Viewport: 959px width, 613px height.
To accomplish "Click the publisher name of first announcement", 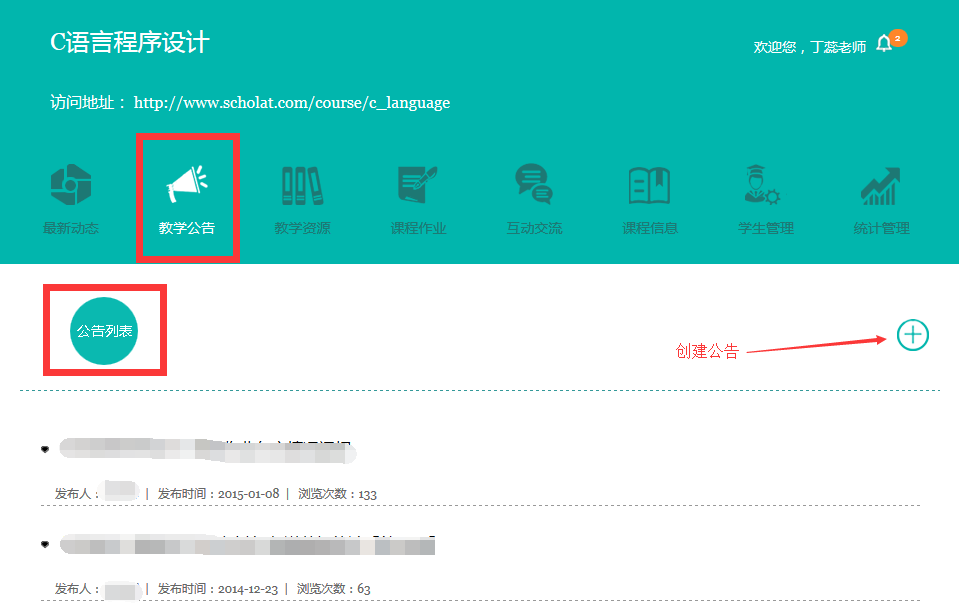I will click(120, 493).
